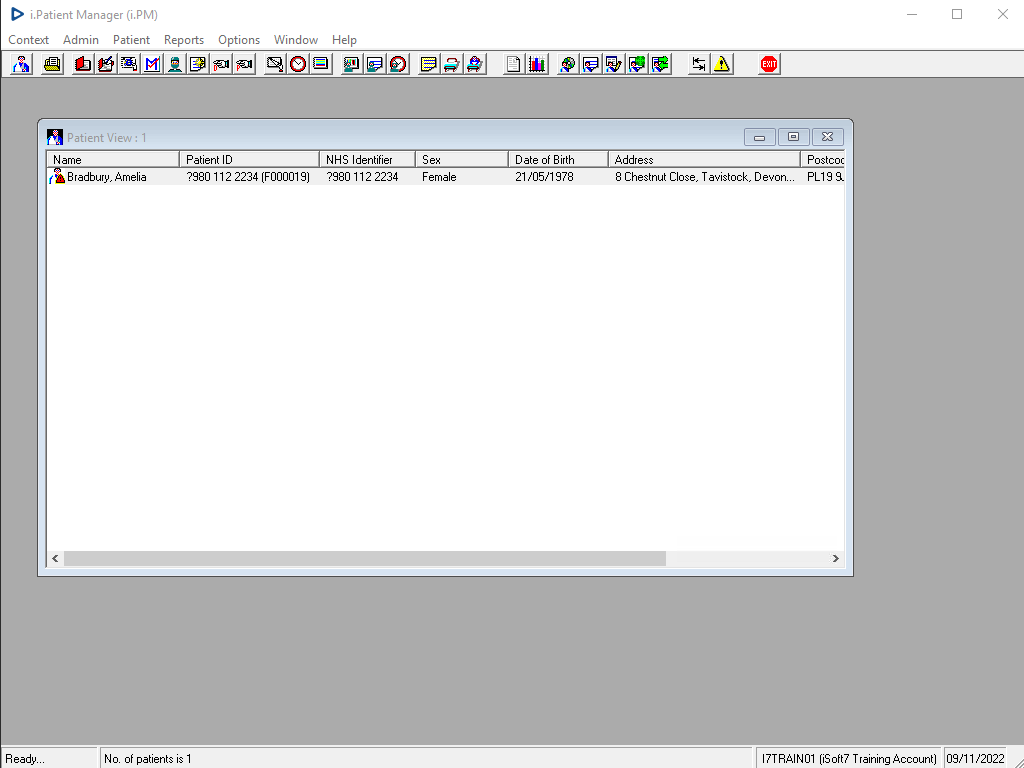The image size is (1024, 768).
Task: Click the opposing left-right arrows icon
Action: coord(699,64)
